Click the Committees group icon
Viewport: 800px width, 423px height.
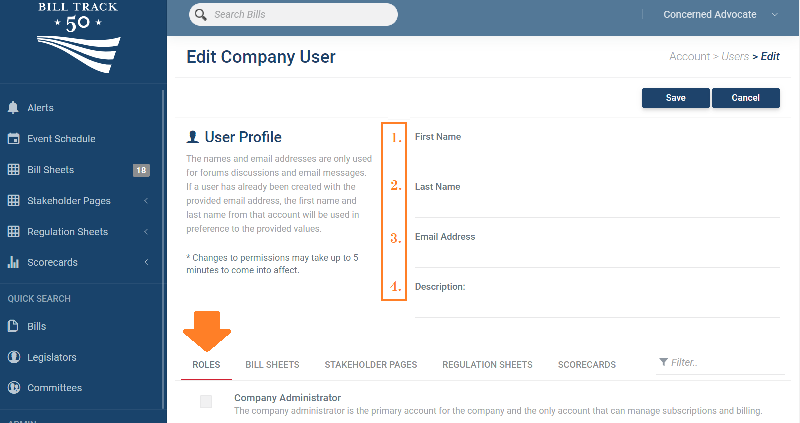click(x=13, y=388)
